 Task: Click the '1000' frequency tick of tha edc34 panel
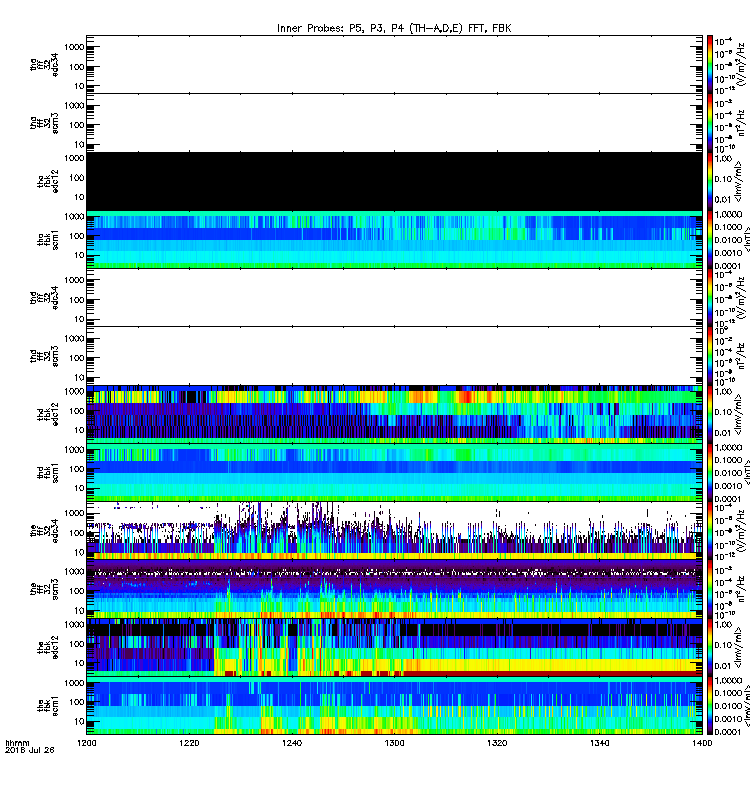[x=74, y=47]
